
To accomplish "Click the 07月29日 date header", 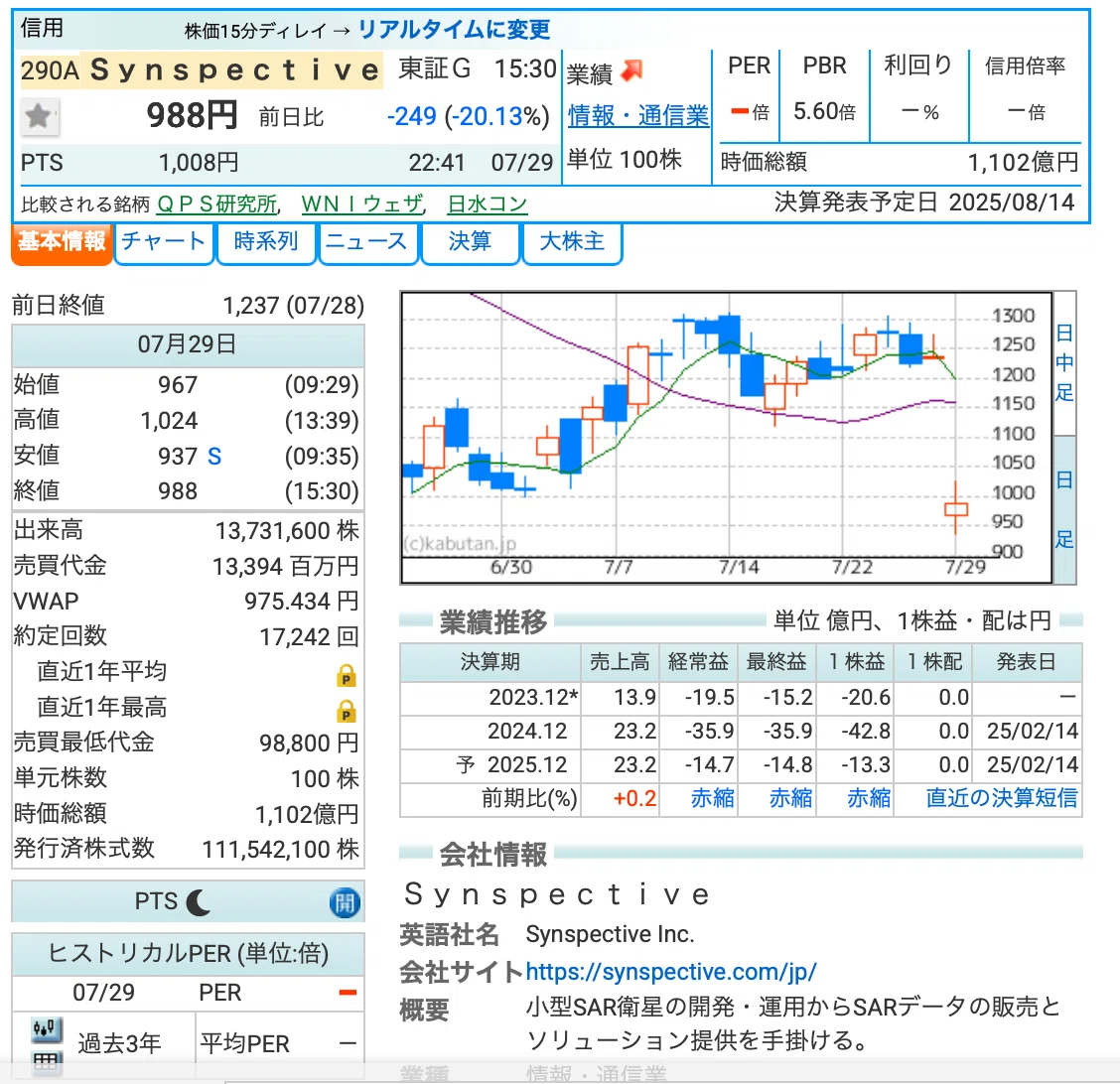I will 188,344.
